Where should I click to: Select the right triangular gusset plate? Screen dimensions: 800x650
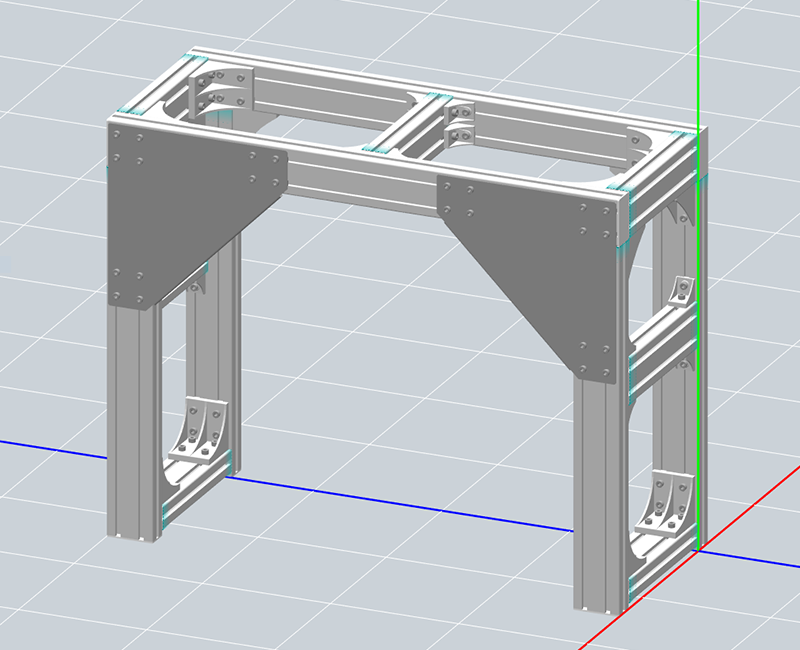(540, 250)
